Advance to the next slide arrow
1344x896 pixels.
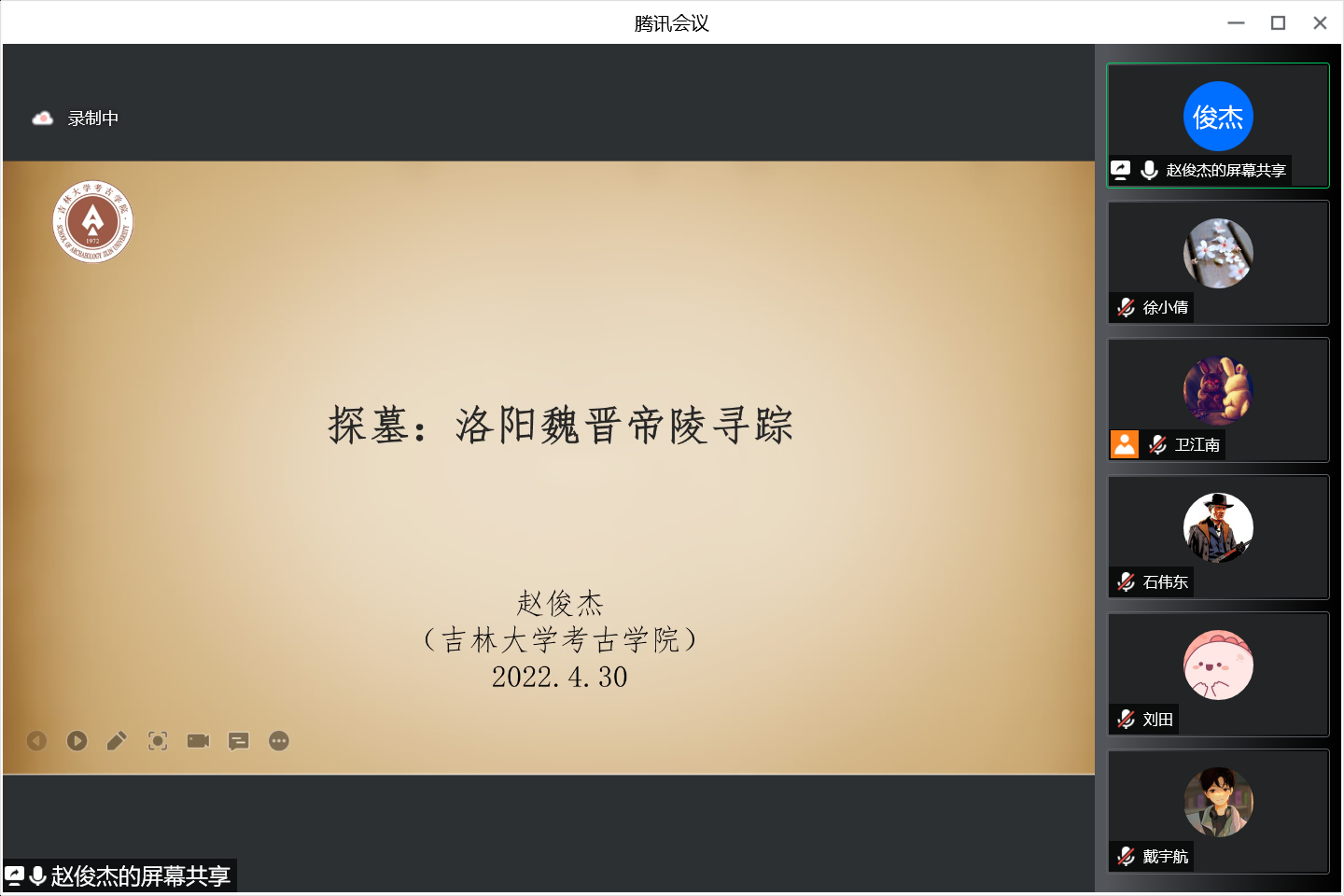pos(77,741)
